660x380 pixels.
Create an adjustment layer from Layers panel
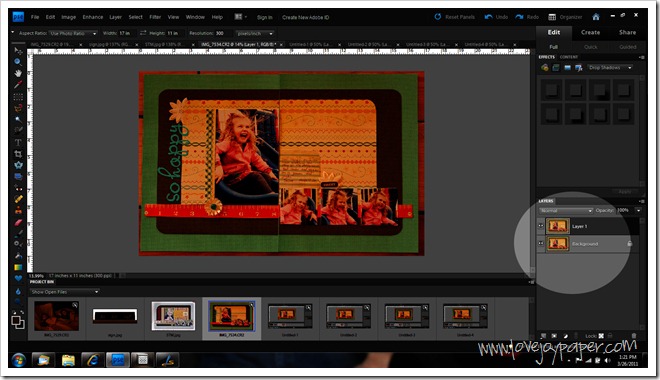click(x=565, y=336)
